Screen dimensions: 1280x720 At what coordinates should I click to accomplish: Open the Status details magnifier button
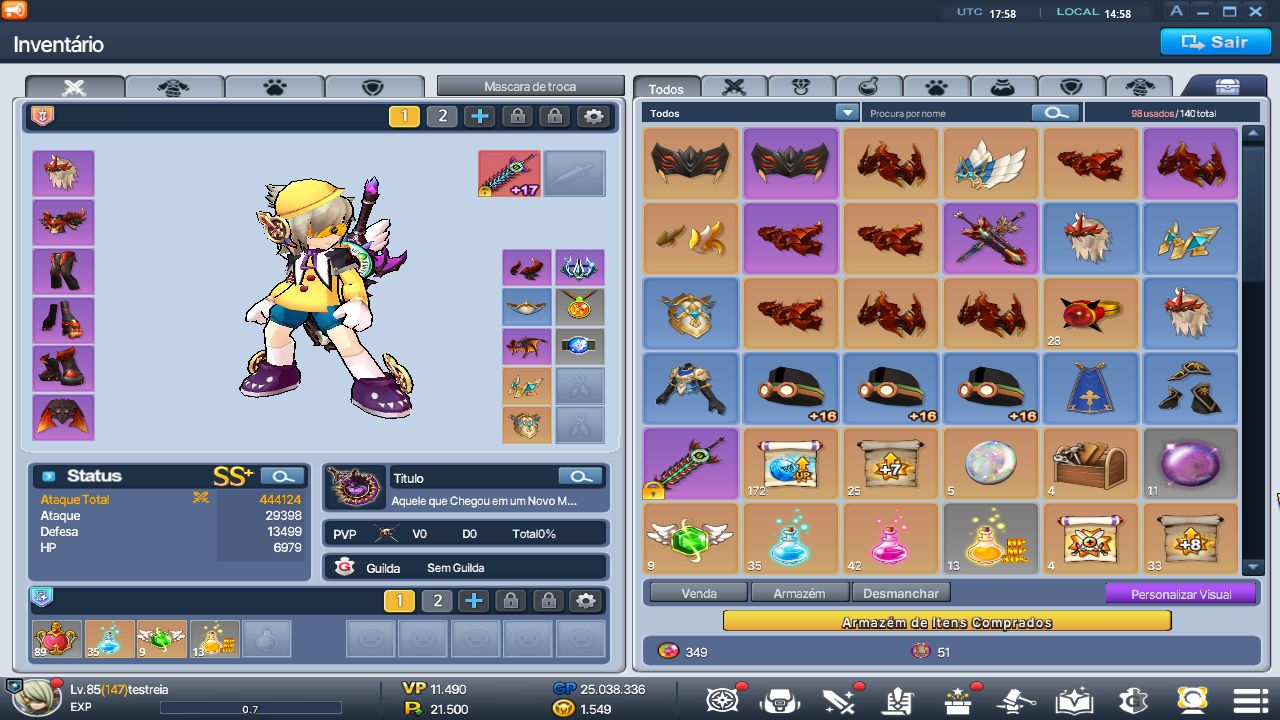coord(282,476)
